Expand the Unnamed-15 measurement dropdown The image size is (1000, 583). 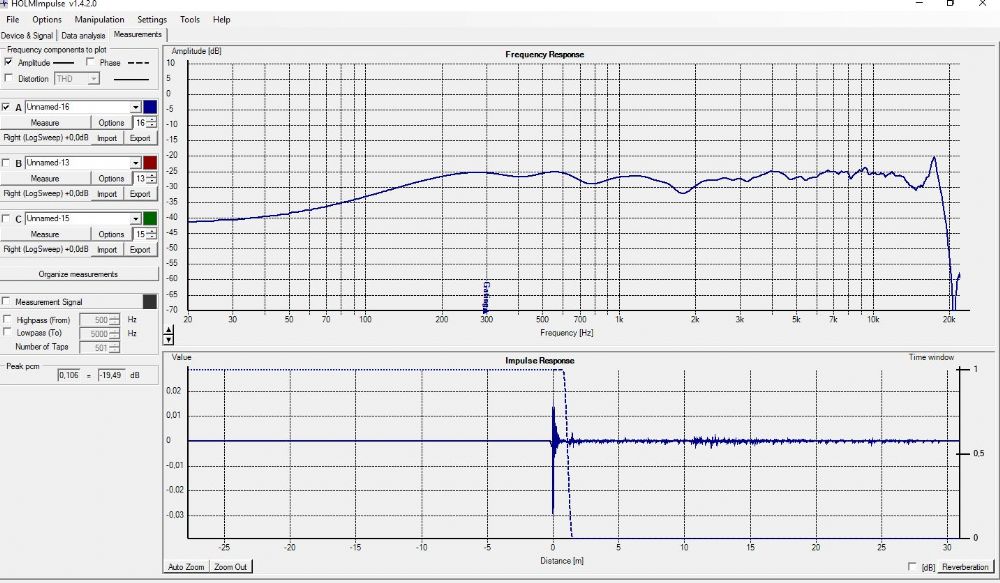coord(135,219)
